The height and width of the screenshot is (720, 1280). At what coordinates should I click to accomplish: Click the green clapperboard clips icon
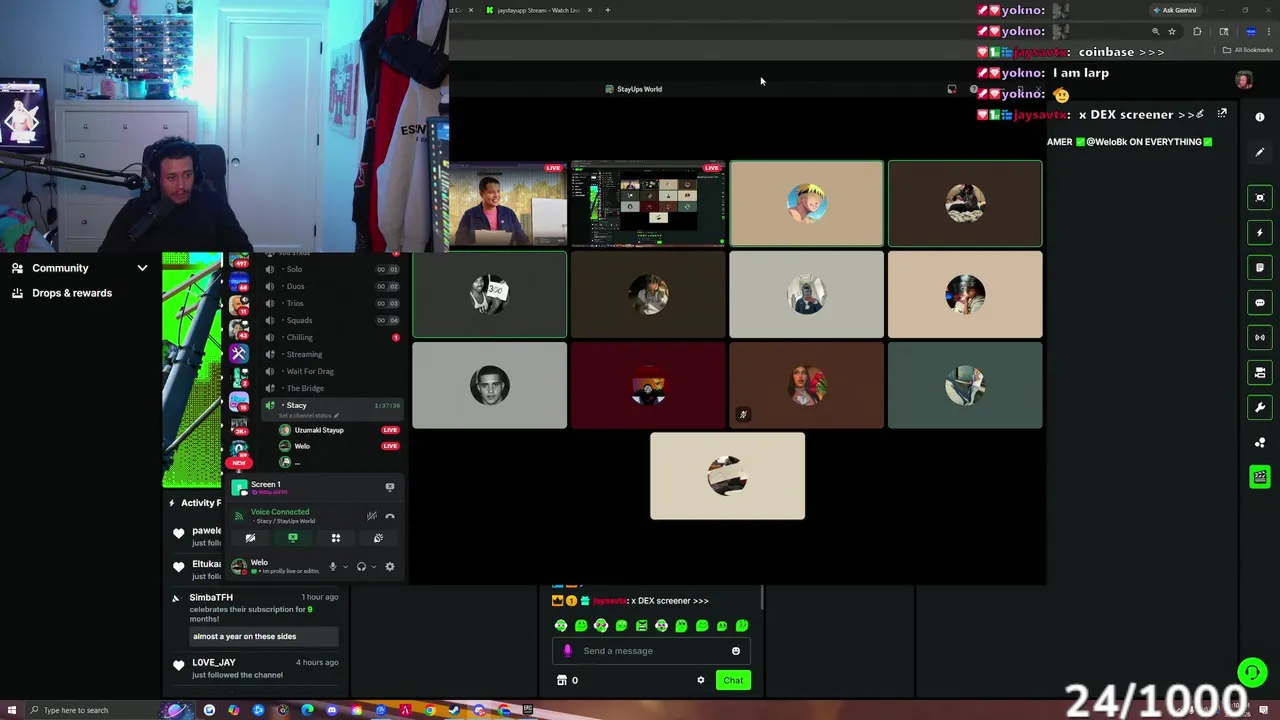[1260, 477]
